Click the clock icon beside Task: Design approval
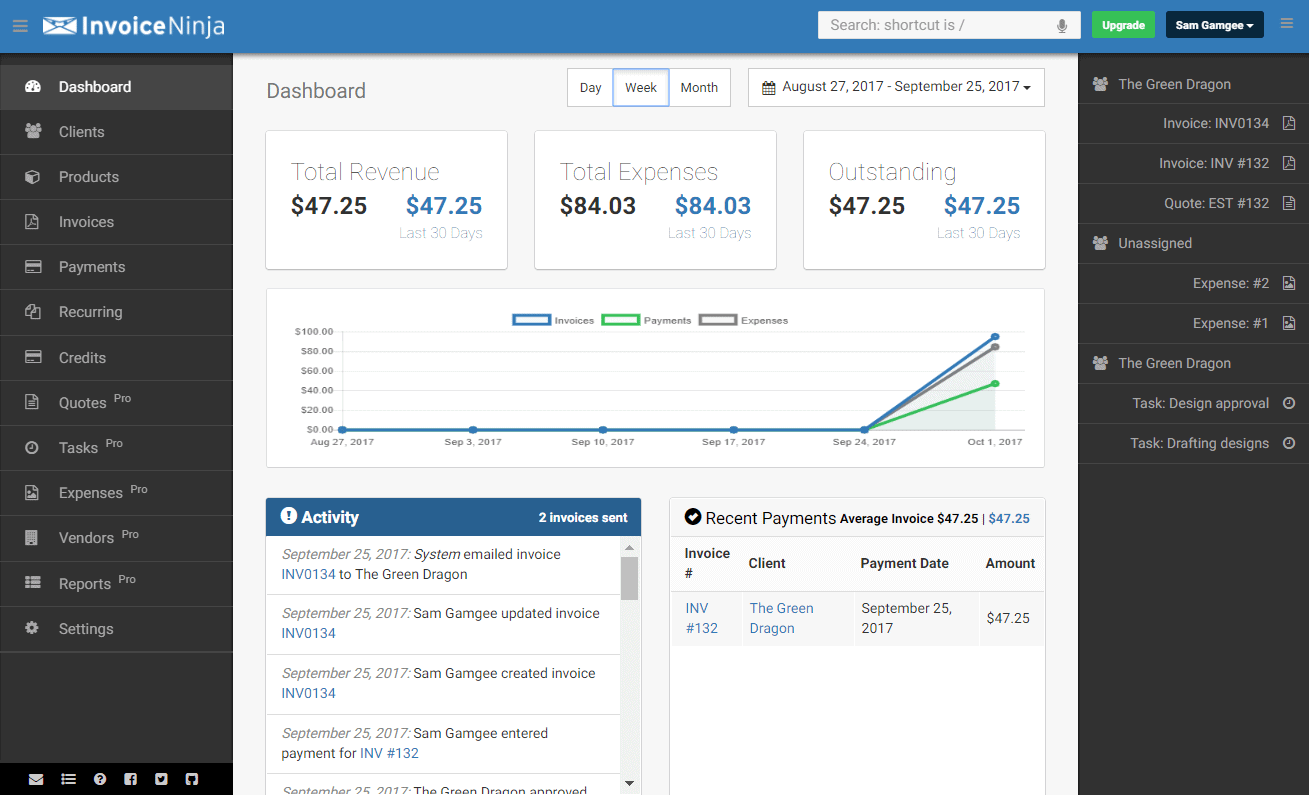1309x795 pixels. tap(1289, 403)
